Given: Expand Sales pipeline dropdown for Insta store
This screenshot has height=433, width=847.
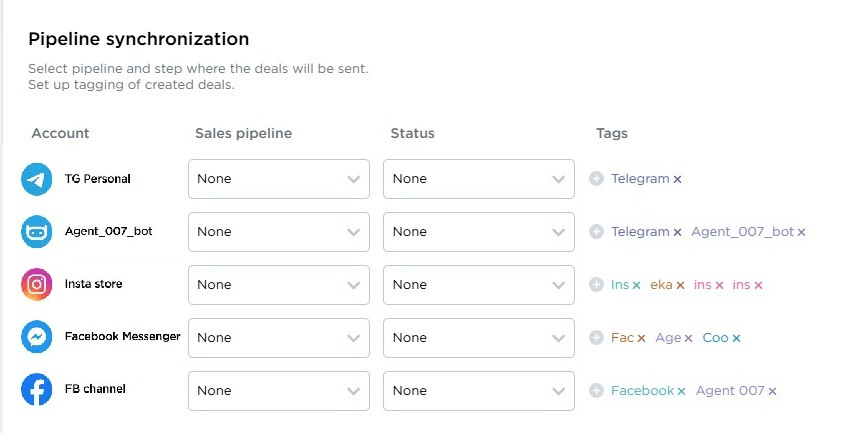Looking at the screenshot, I should (278, 285).
